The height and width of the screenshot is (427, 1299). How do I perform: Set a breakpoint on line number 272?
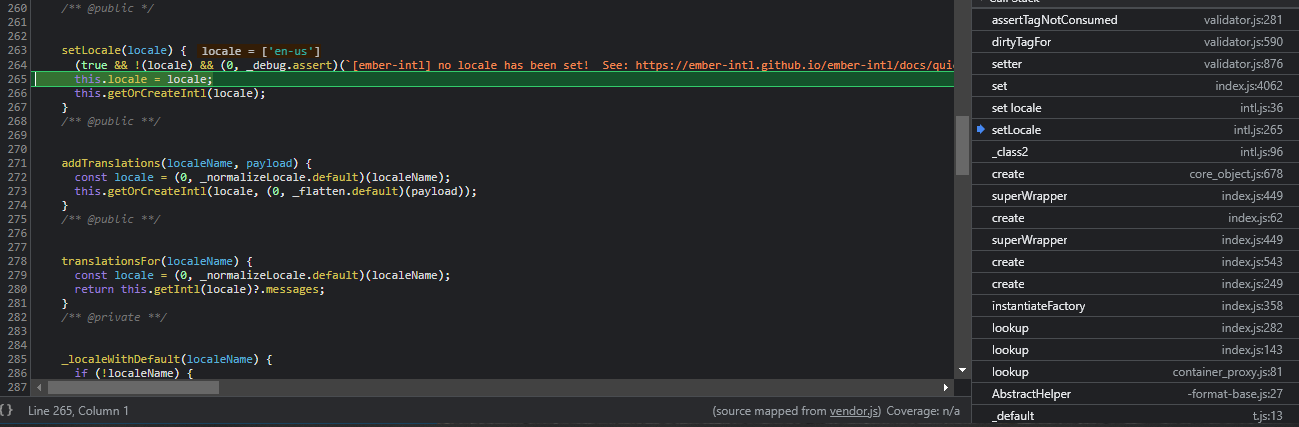point(15,177)
